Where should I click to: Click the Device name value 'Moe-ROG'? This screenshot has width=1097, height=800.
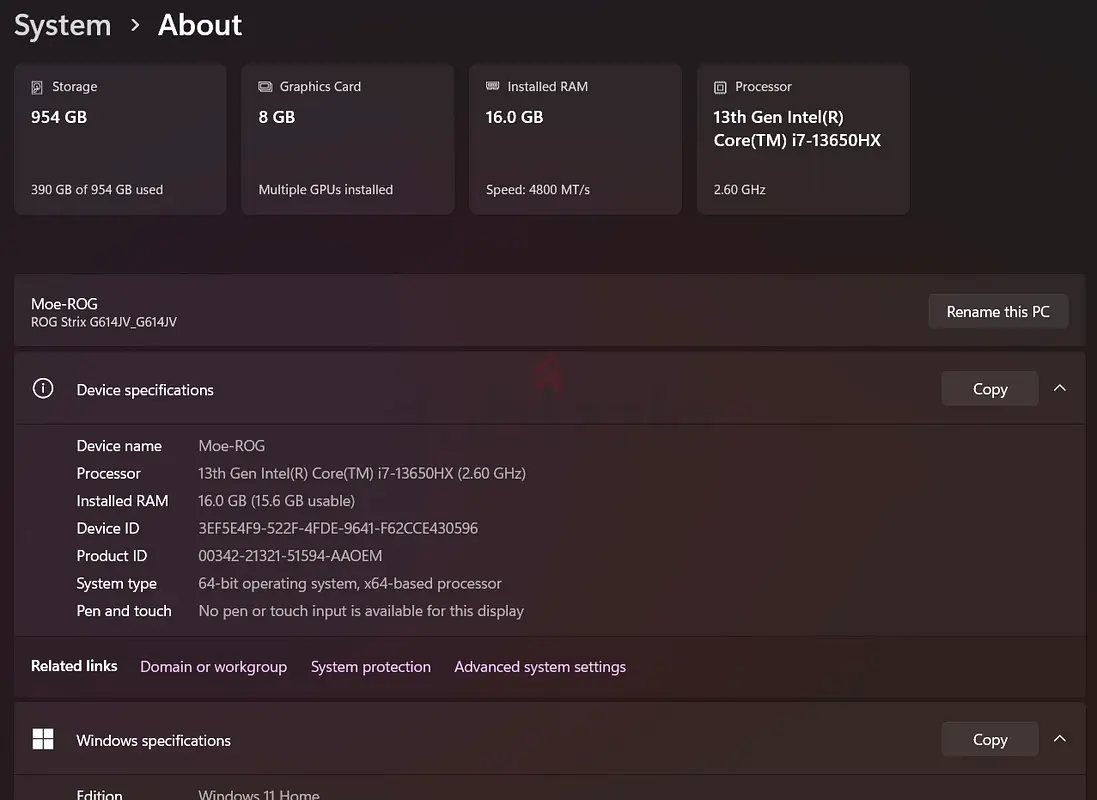tap(232, 446)
